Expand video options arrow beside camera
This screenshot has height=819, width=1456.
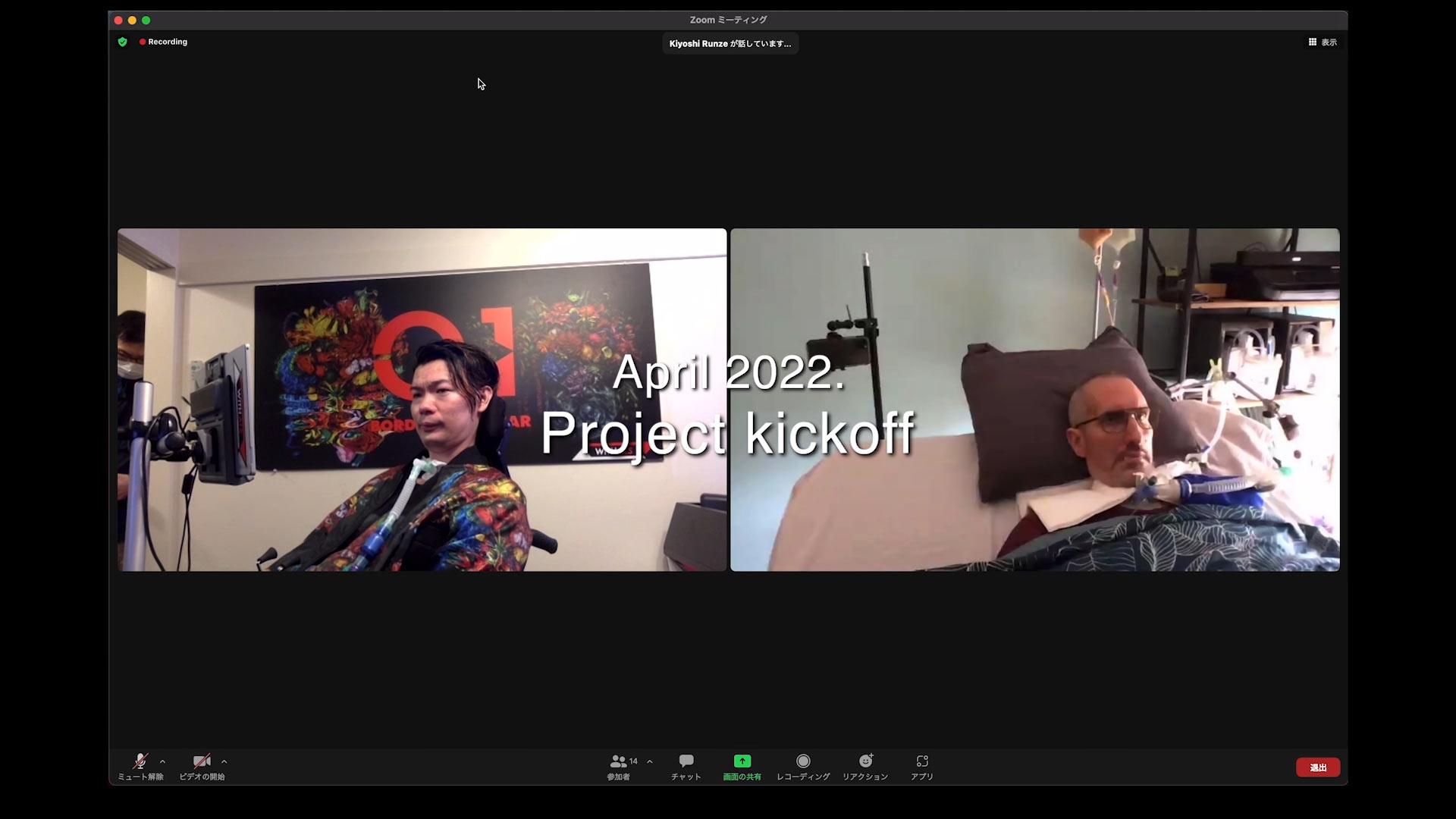(224, 761)
